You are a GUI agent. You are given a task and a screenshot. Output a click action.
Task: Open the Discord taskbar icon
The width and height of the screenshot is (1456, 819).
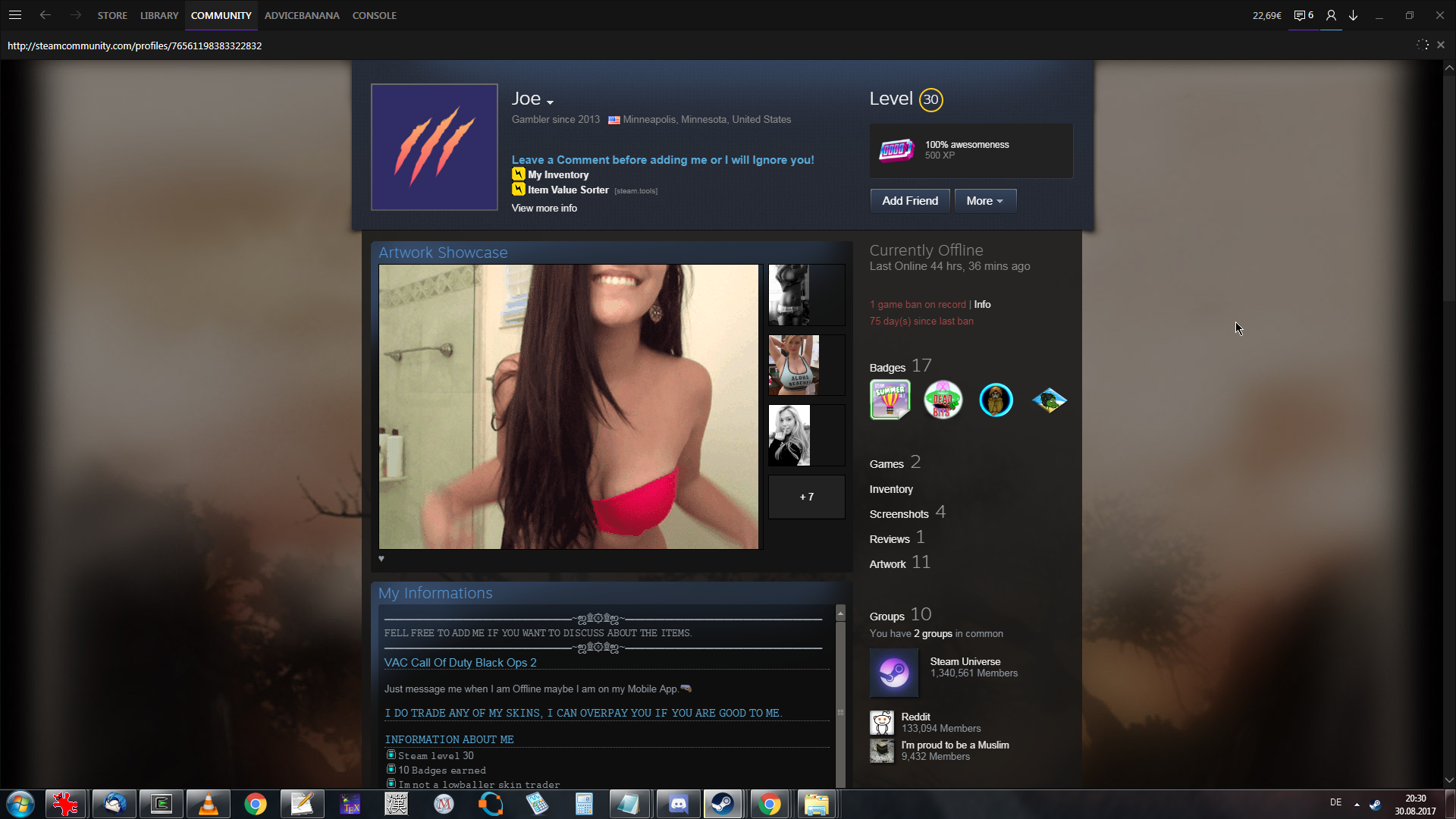click(678, 804)
